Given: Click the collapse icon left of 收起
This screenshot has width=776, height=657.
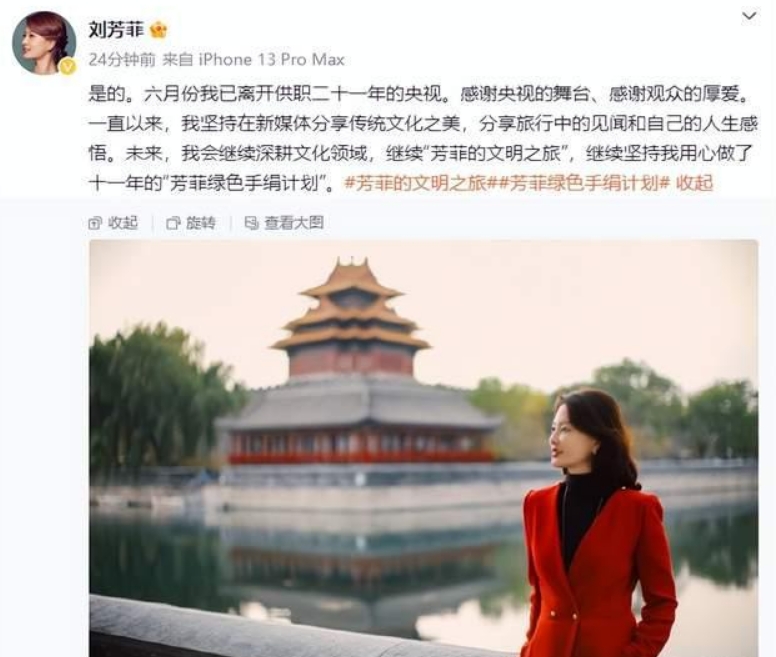Looking at the screenshot, I should [95, 223].
